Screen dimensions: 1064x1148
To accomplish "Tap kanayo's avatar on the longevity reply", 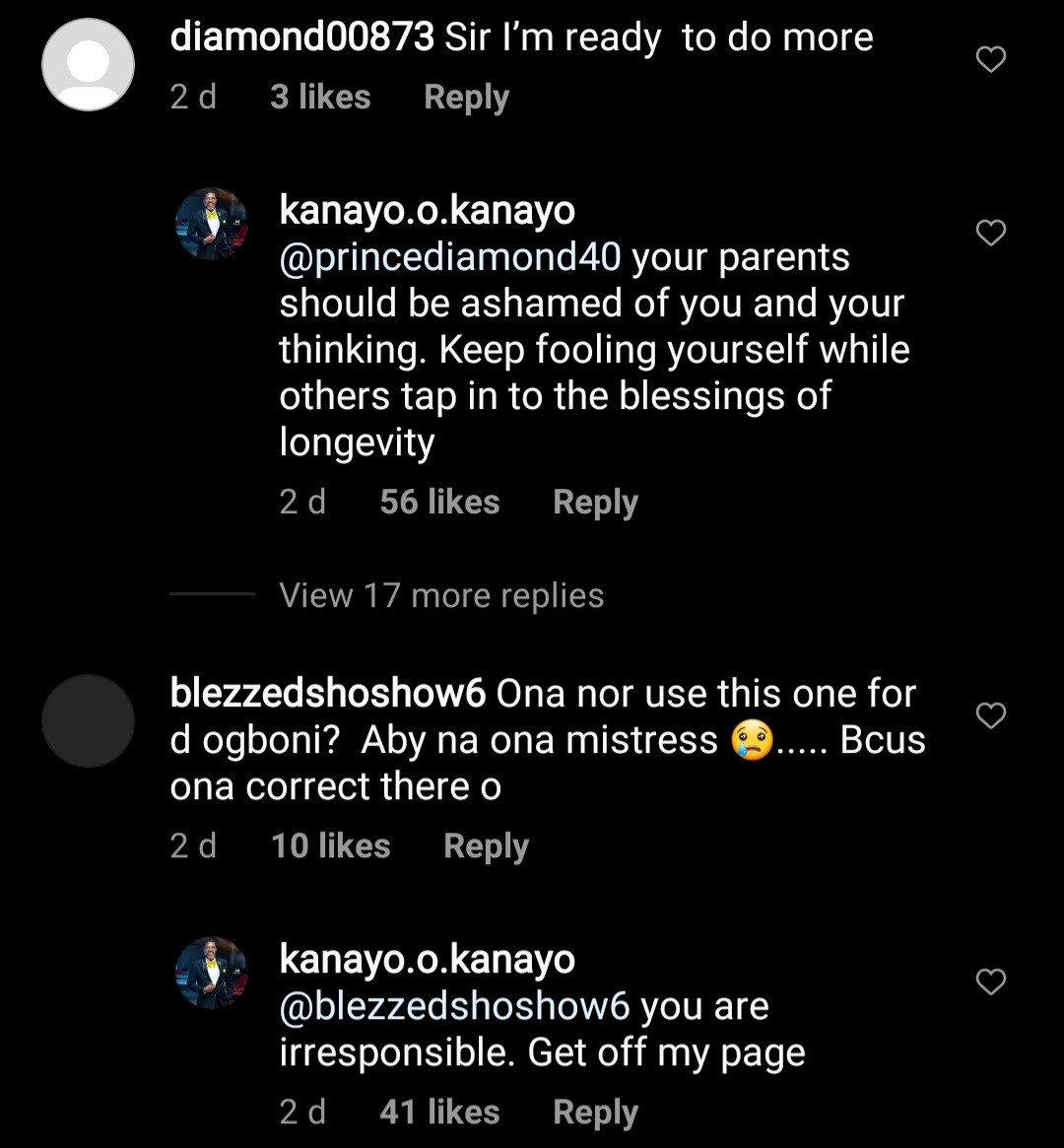I will coord(211,224).
